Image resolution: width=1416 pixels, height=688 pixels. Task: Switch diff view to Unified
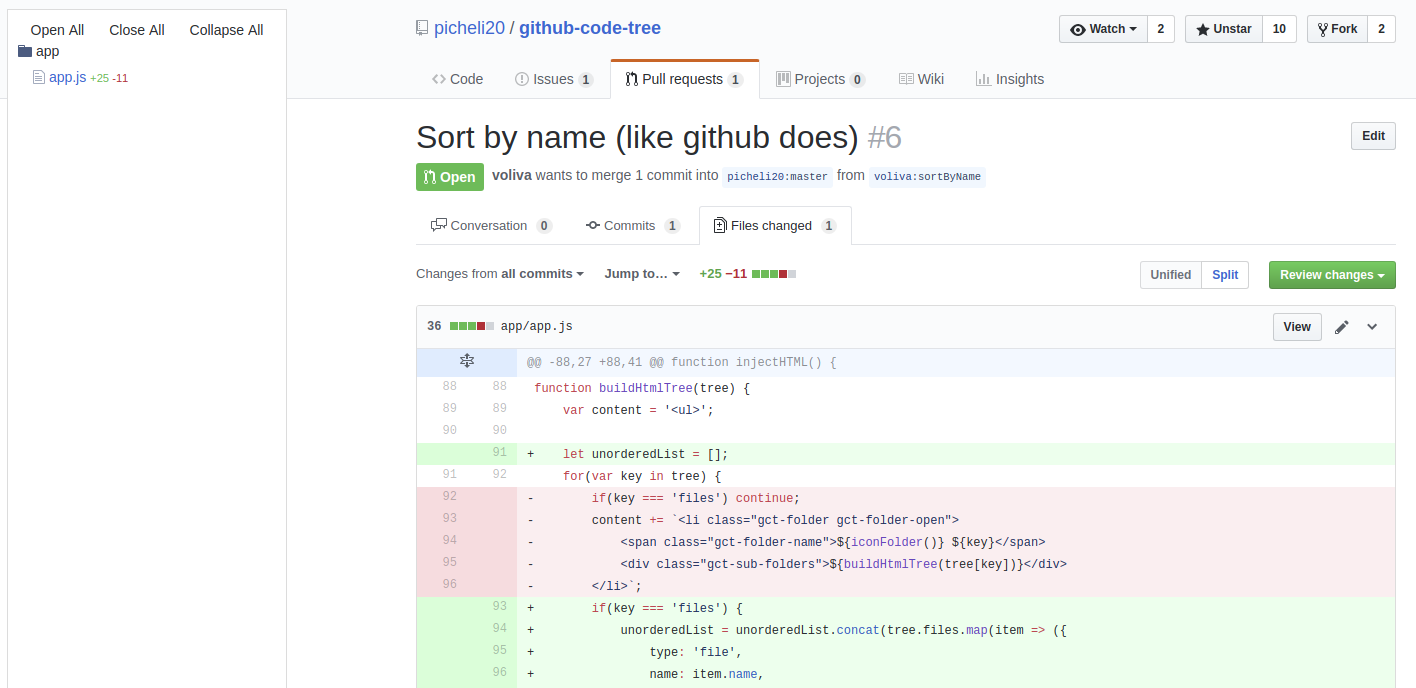[x=1170, y=275]
